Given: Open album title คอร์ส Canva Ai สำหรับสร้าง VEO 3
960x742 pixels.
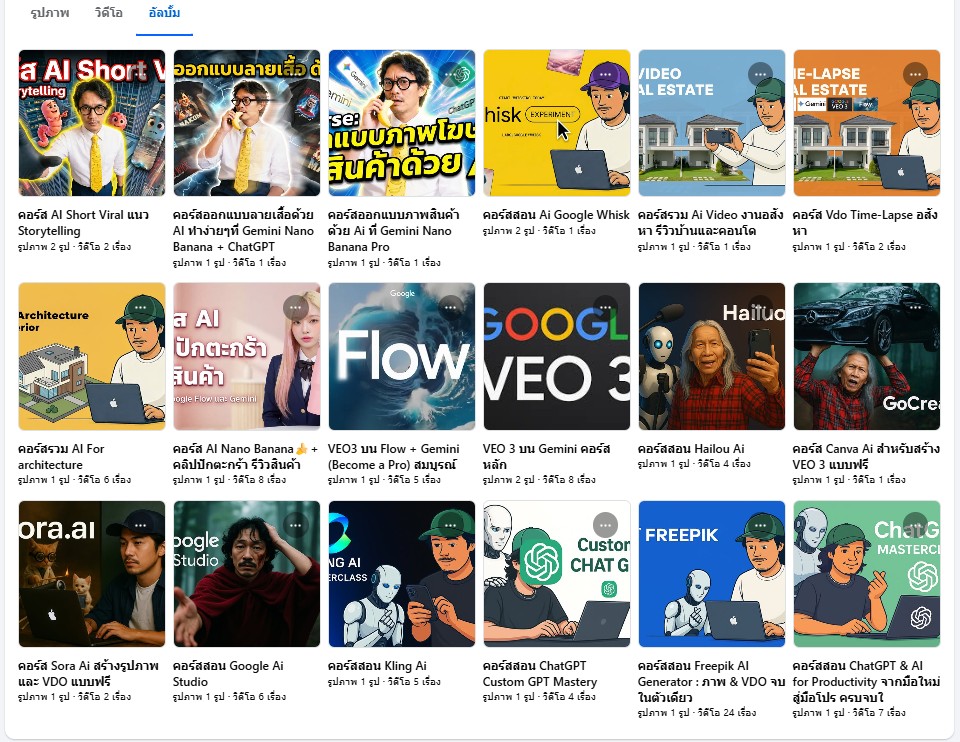Looking at the screenshot, I should coord(866,457).
